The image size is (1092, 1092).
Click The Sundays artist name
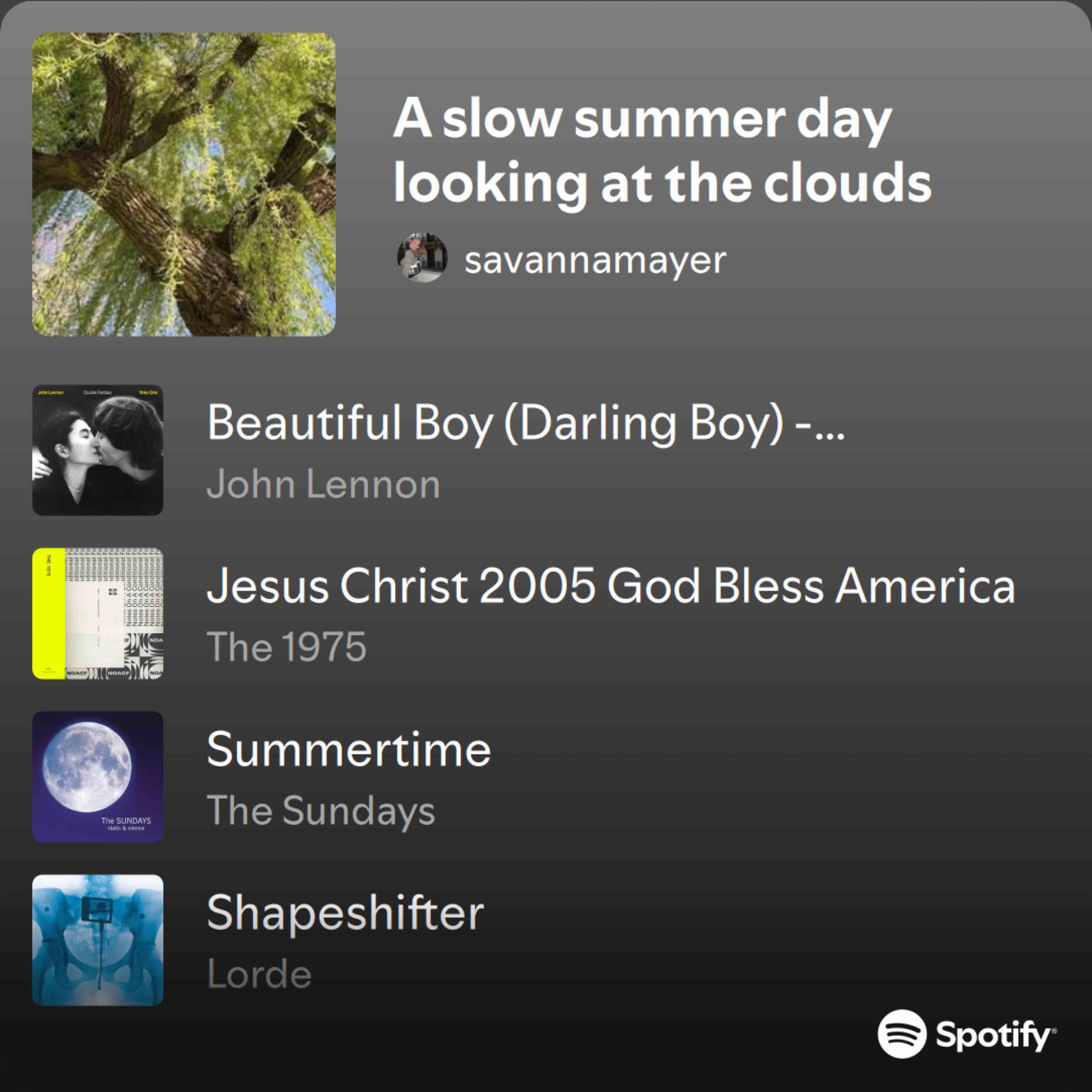pos(321,811)
